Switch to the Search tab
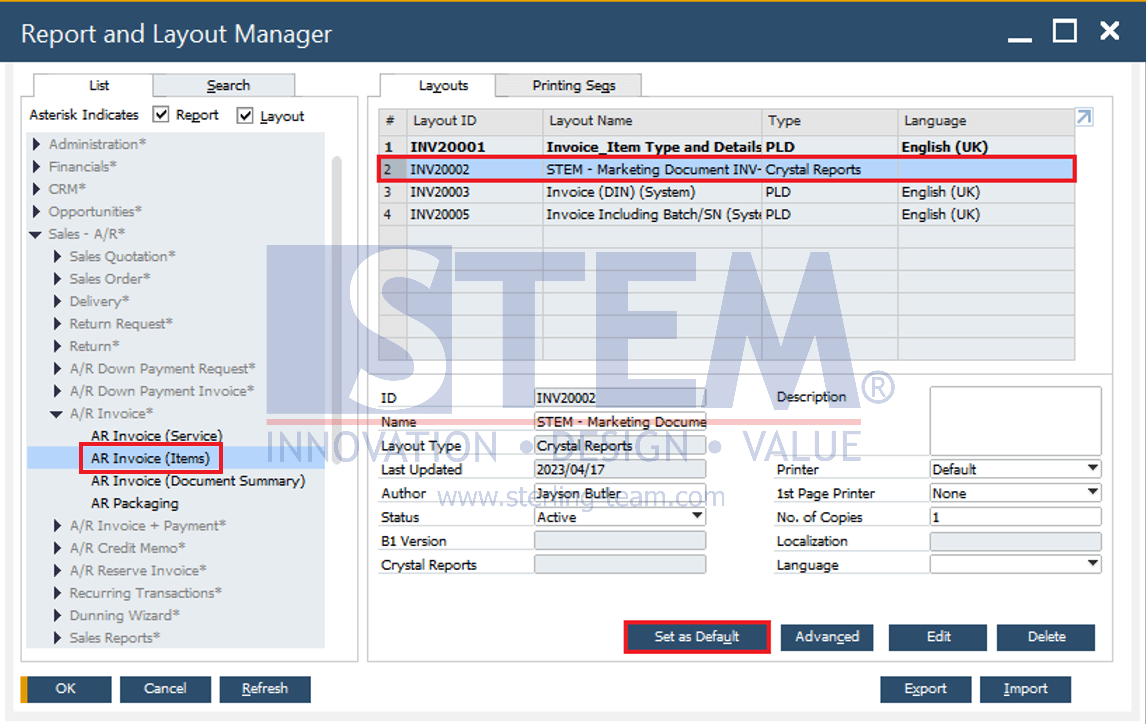This screenshot has width=1146, height=725. tap(224, 86)
